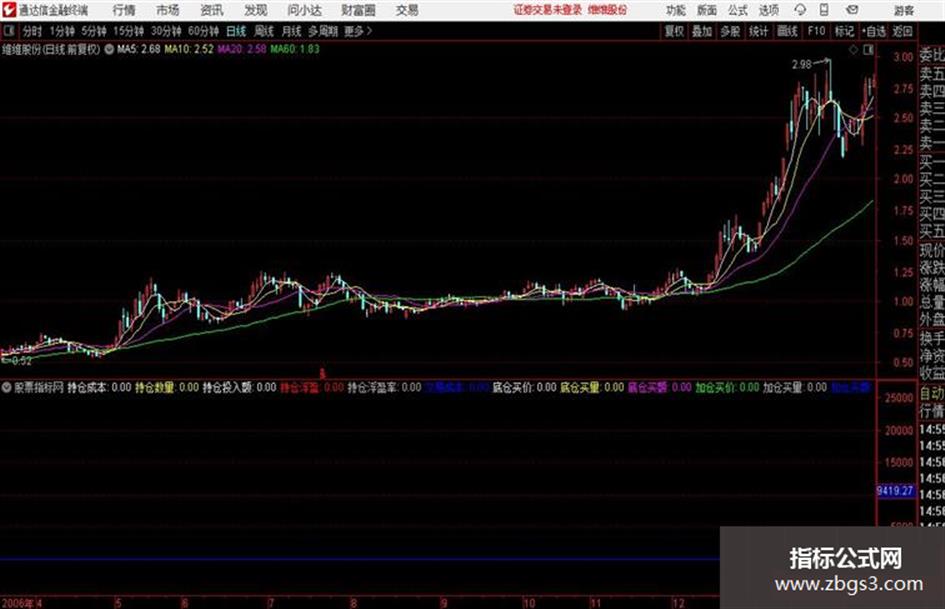This screenshot has width=945, height=609.
Task: Click the MA60: 1.83 indicator label
Action: pyautogui.click(x=295, y=49)
